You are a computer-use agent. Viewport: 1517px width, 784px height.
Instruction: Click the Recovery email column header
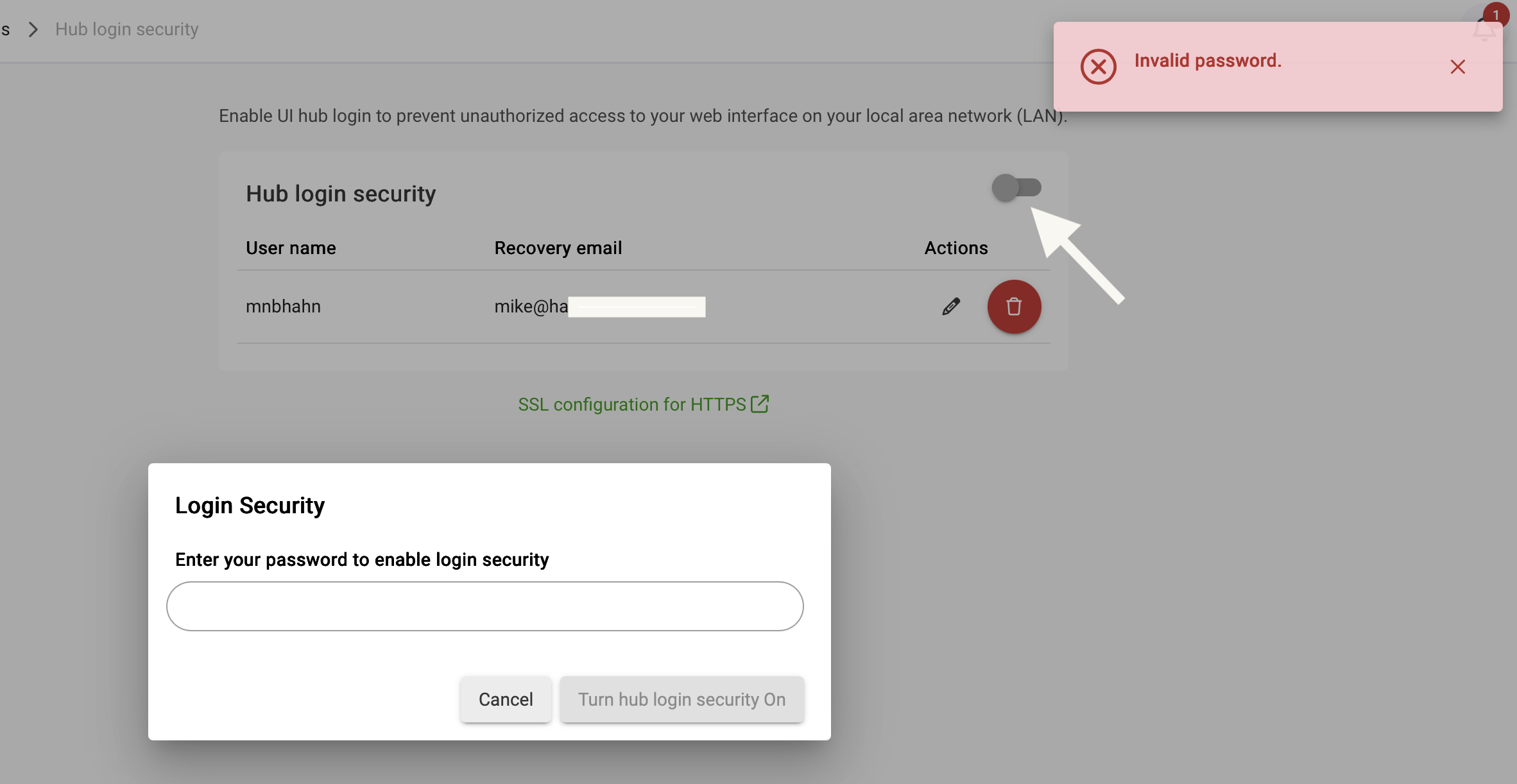(558, 248)
